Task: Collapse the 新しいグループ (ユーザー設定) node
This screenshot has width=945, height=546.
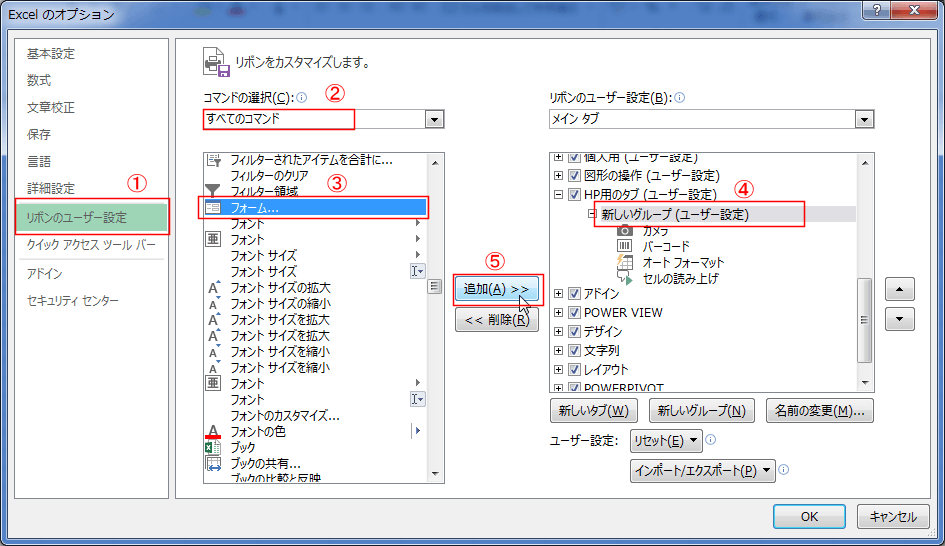Action: [x=592, y=214]
